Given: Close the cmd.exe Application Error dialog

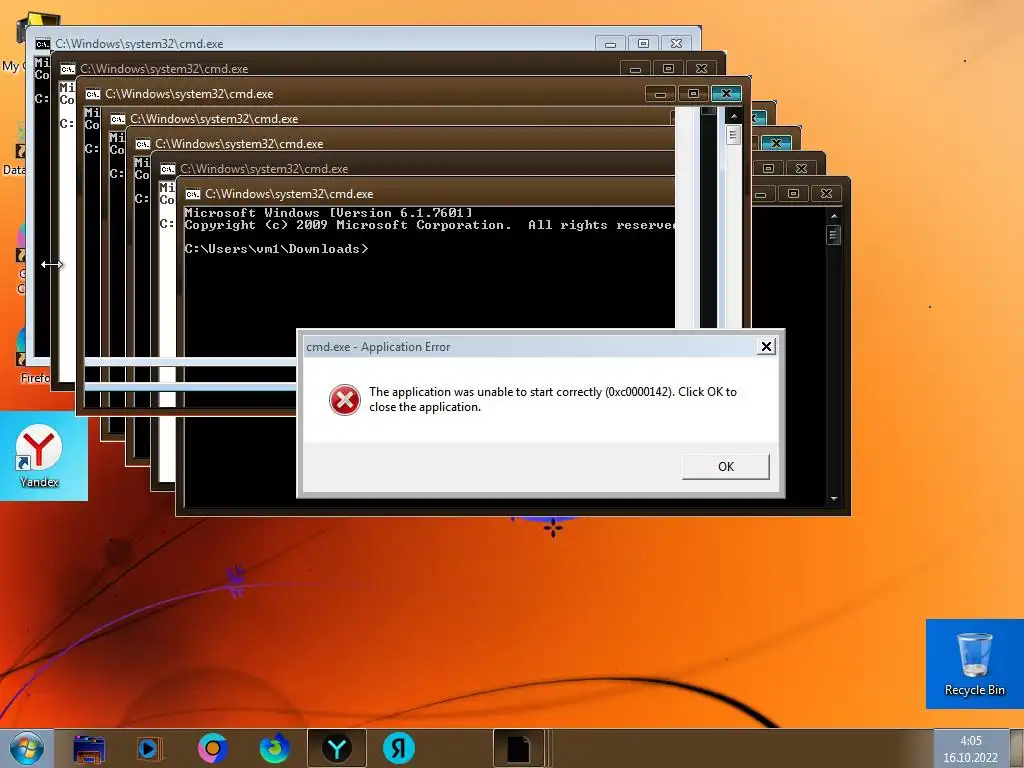Looking at the screenshot, I should point(766,346).
